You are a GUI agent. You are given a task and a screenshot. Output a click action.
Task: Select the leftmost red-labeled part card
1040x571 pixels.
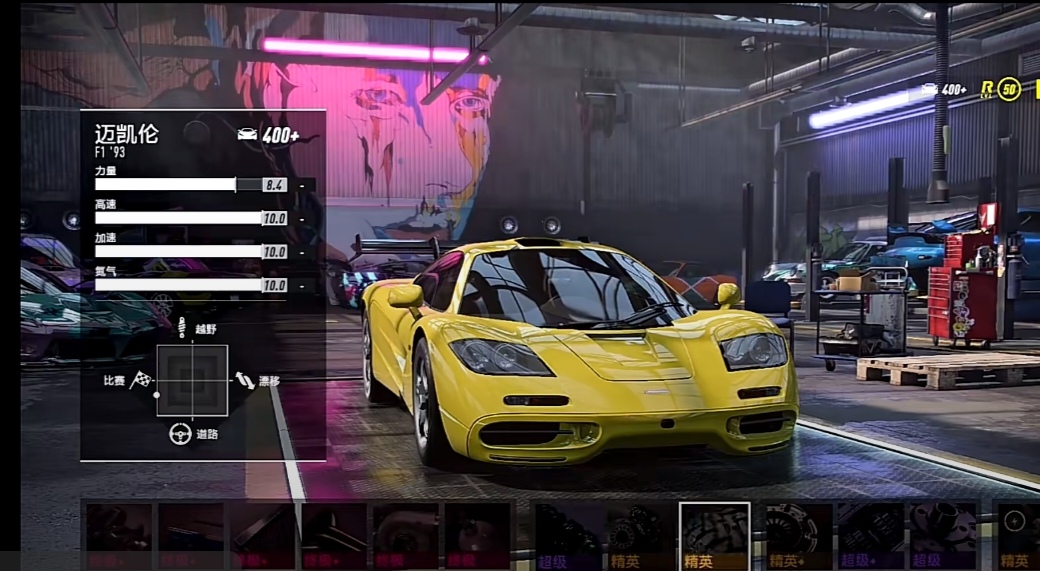(x=119, y=536)
